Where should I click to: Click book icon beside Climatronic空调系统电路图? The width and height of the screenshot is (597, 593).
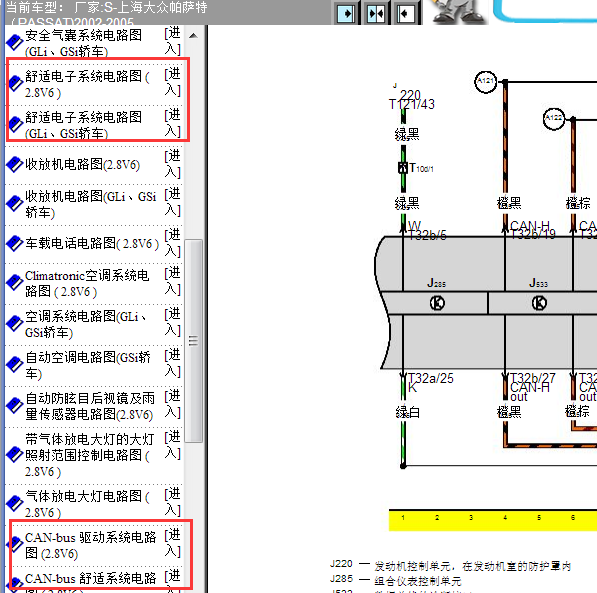click(x=14, y=283)
